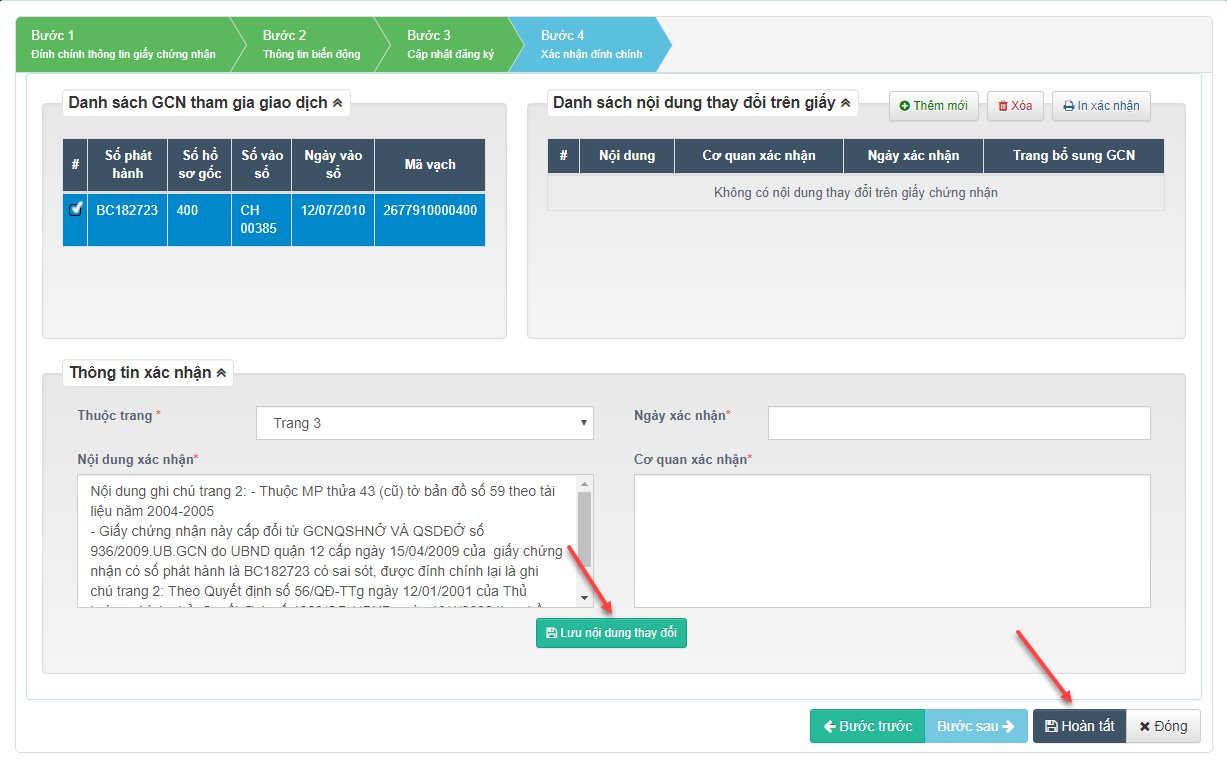Select Bước 4 Xác nhận đính chính step
This screenshot has height=765, width=1227.
point(591,44)
